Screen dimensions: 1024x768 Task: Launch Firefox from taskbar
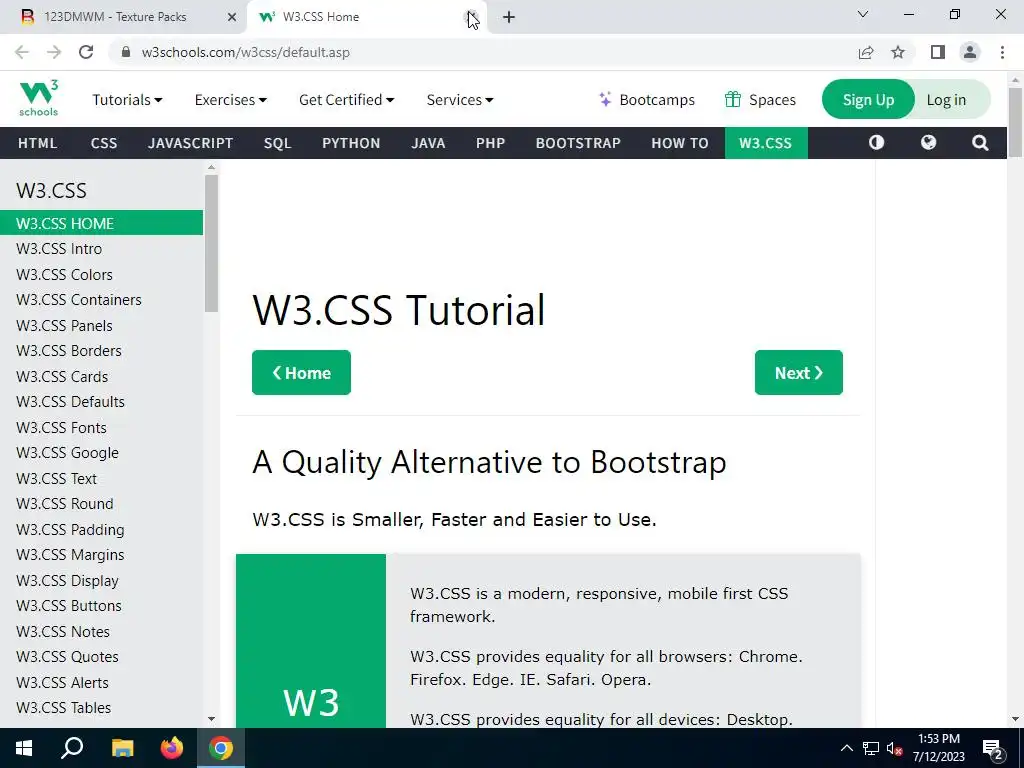tap(172, 748)
